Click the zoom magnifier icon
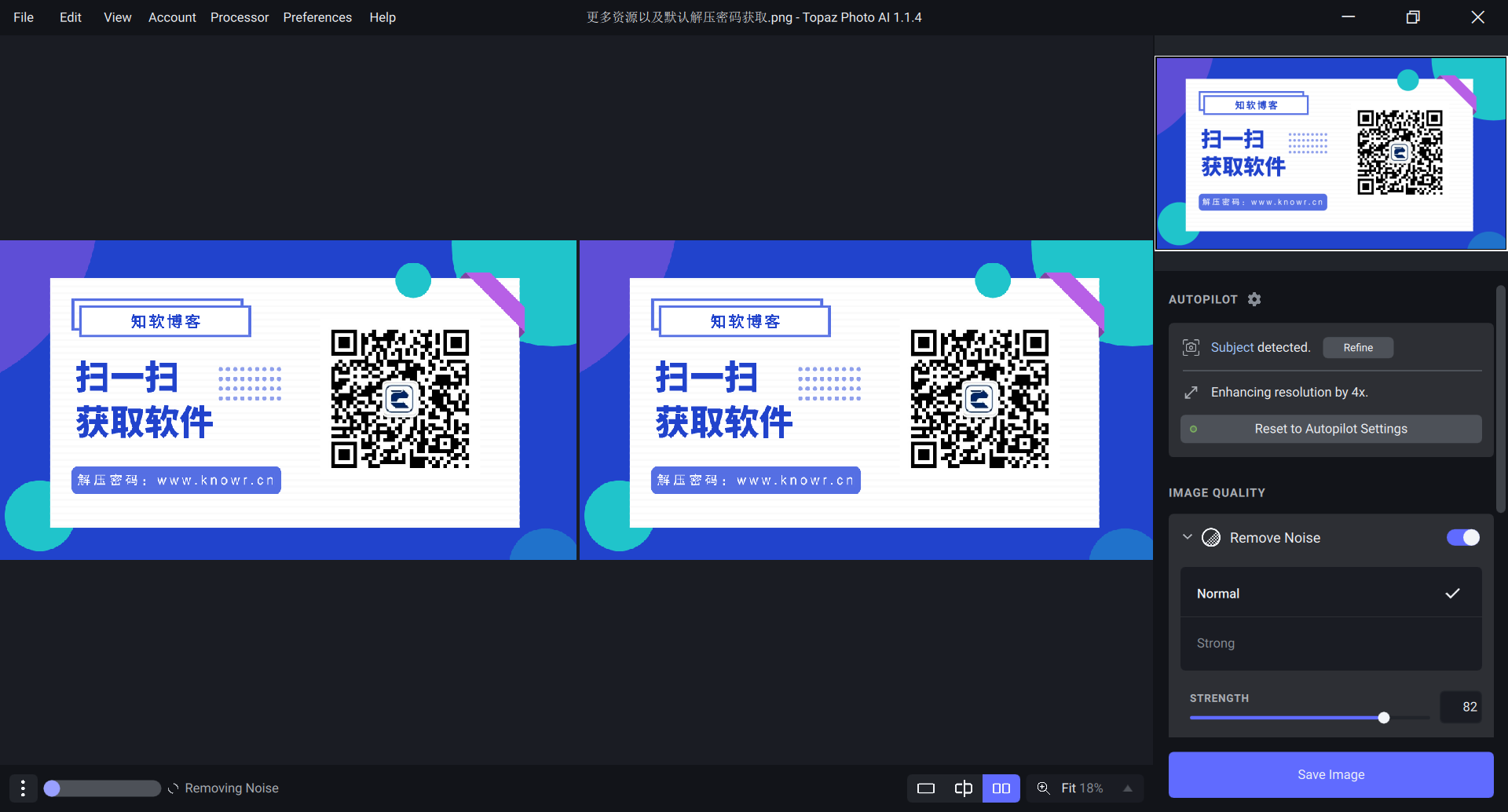This screenshot has width=1508, height=812. [x=1044, y=788]
